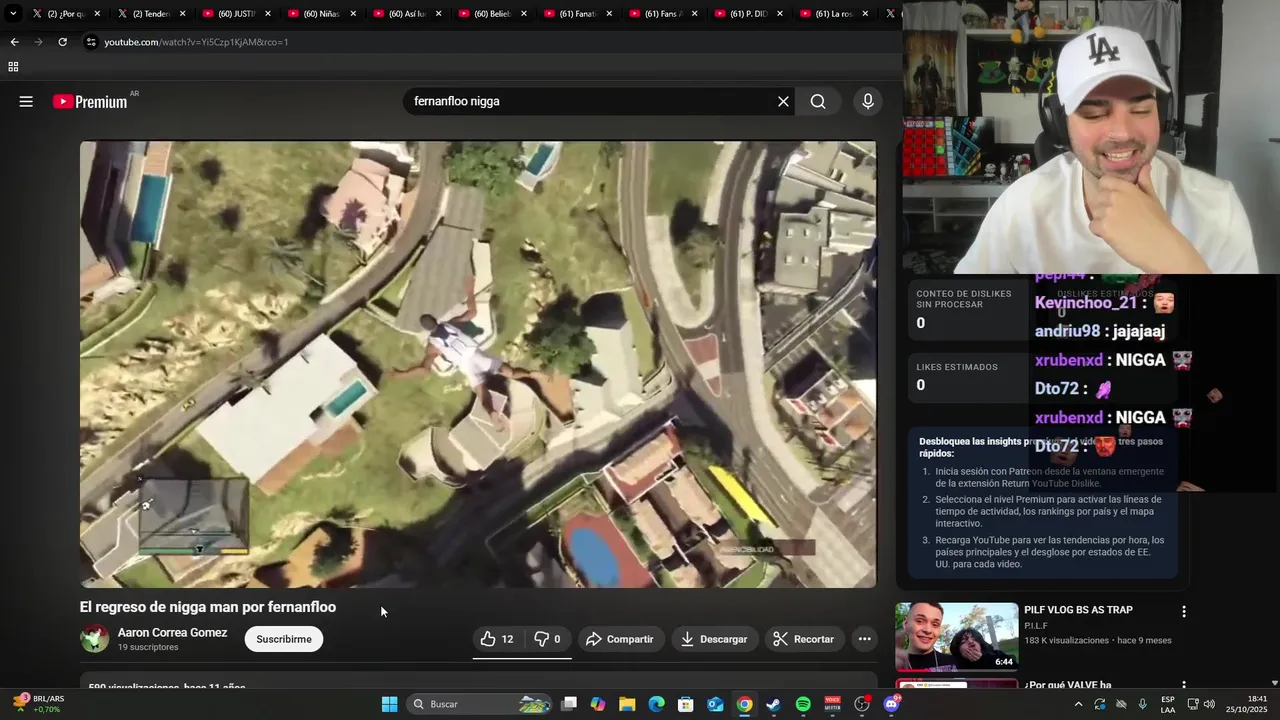Open Google Chrome from the taskbar
The width and height of the screenshot is (1280, 720).
[x=745, y=704]
